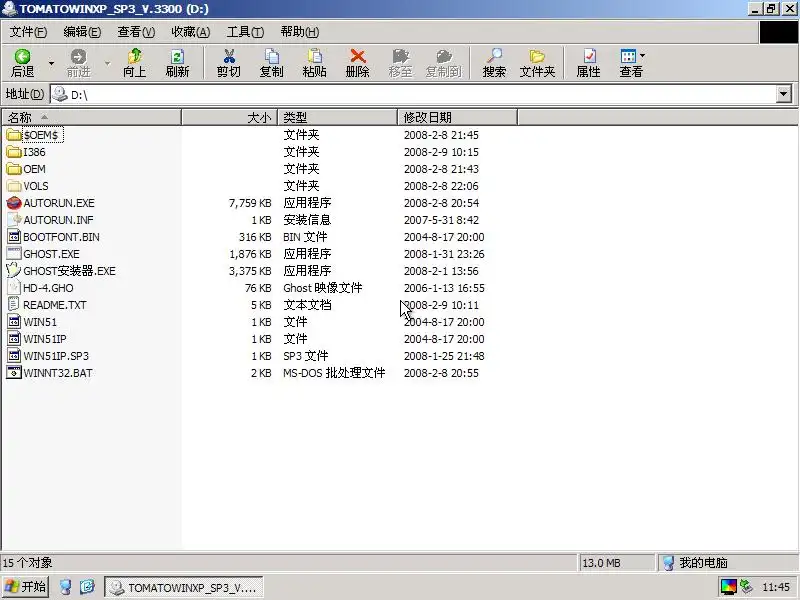This screenshot has width=800, height=600.
Task: Select the WIN51IP.SP3 file icon
Action: tap(14, 356)
